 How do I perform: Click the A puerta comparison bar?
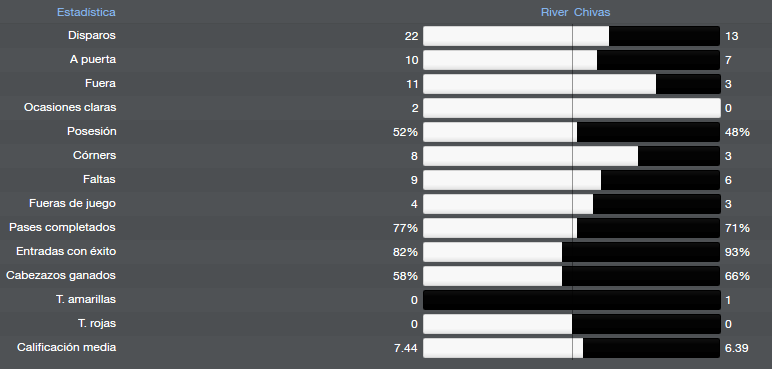click(572, 60)
